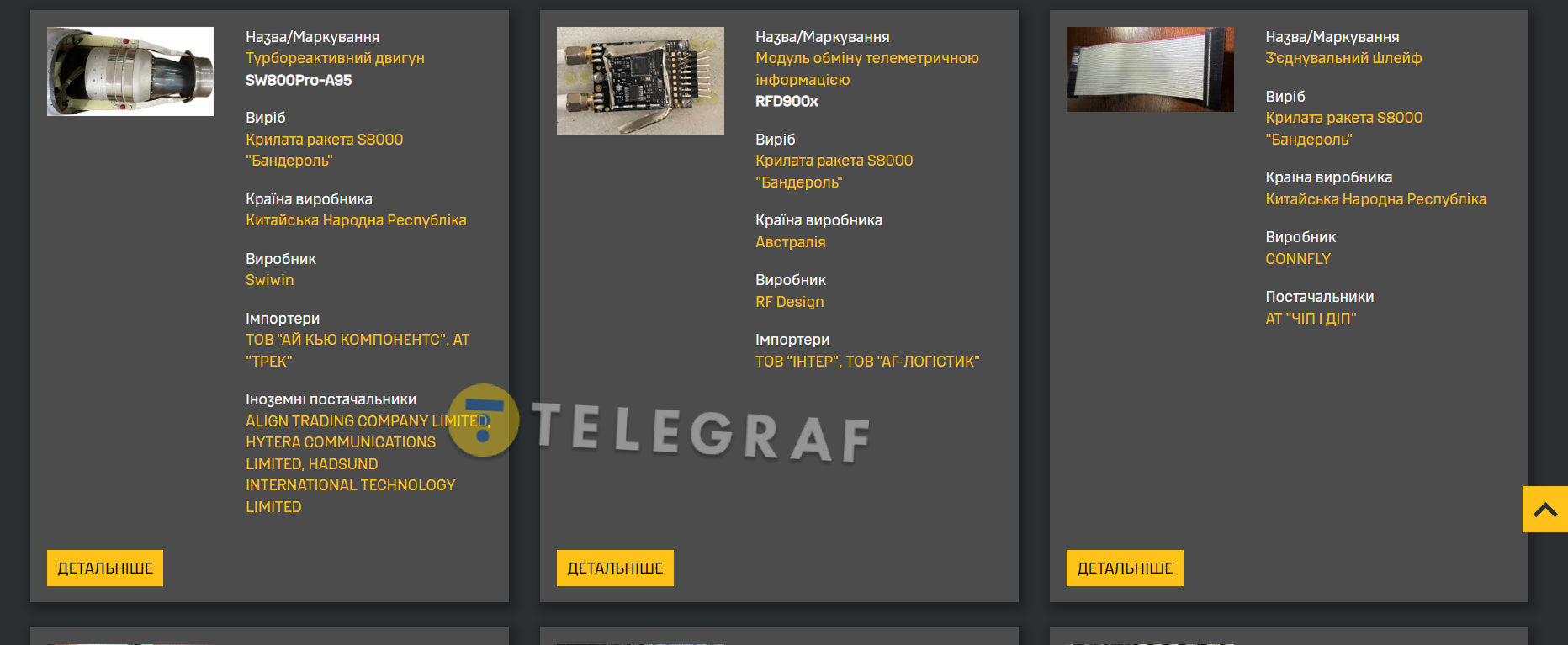This screenshot has width=1568, height=645.
Task: Open the RFD900x circuit board thumbnail
Action: coord(640,81)
